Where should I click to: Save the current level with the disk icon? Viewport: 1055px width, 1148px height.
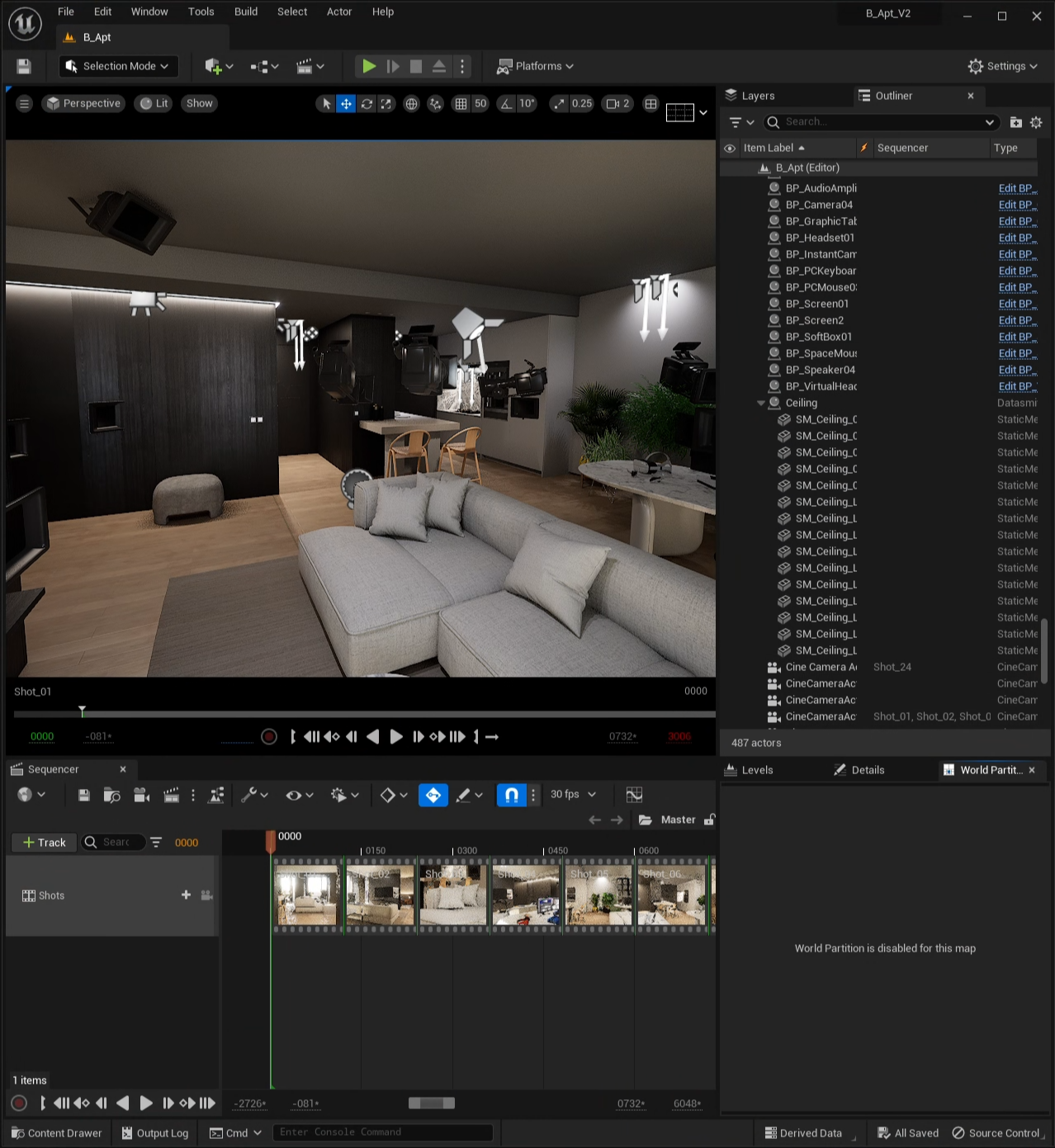click(24, 66)
